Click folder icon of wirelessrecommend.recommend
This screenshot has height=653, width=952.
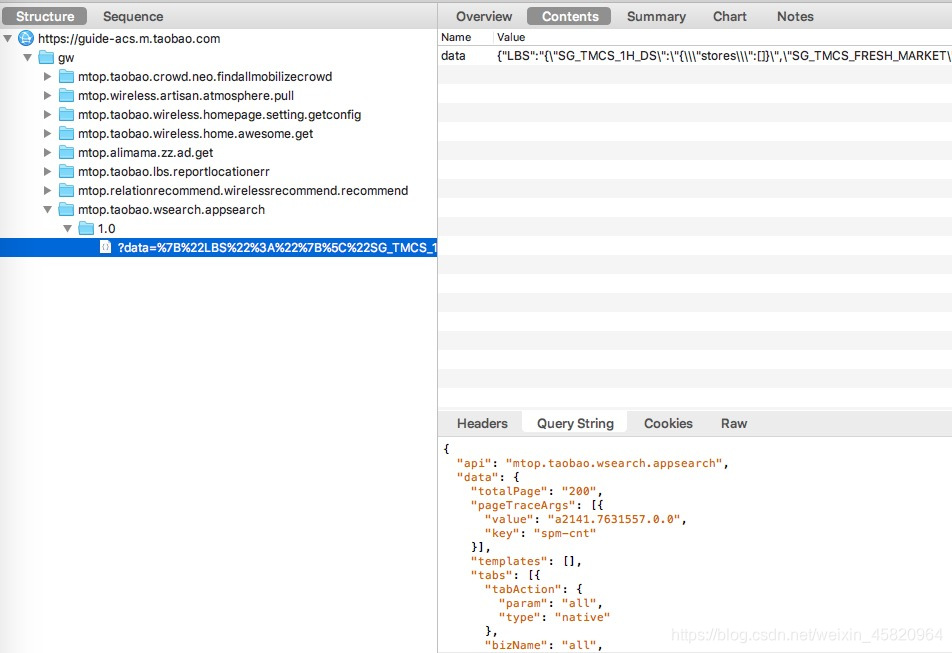click(x=66, y=191)
